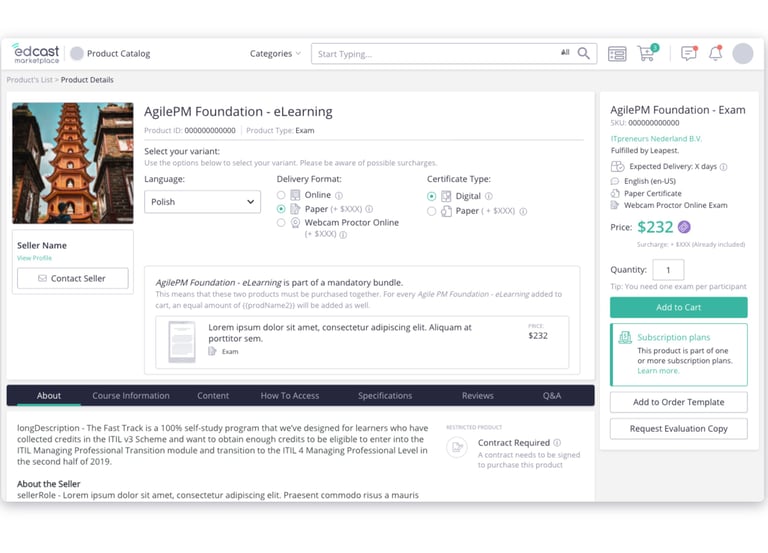Click the search magnifier icon
The height and width of the screenshot is (553, 768).
[x=583, y=53]
